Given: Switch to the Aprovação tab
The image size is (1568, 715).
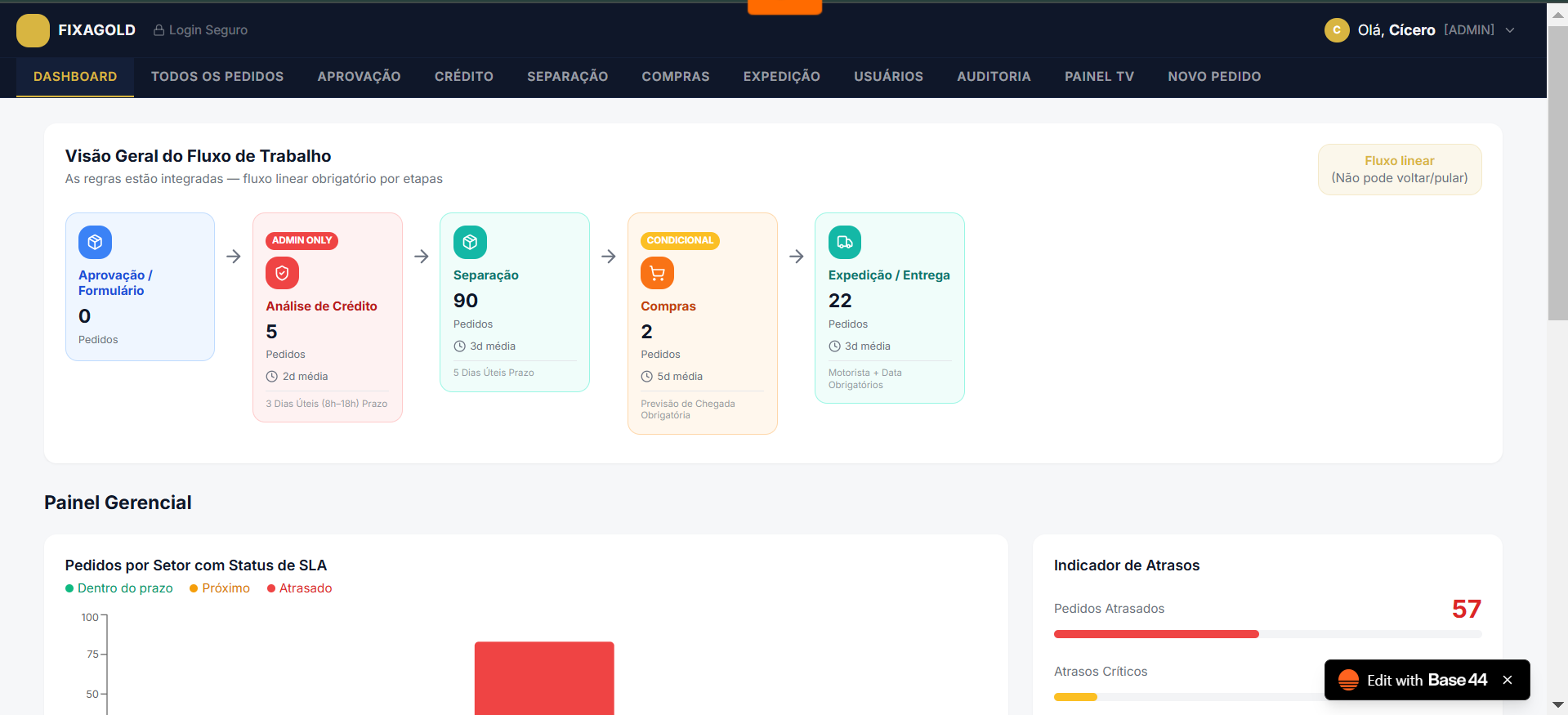Looking at the screenshot, I should pos(360,77).
